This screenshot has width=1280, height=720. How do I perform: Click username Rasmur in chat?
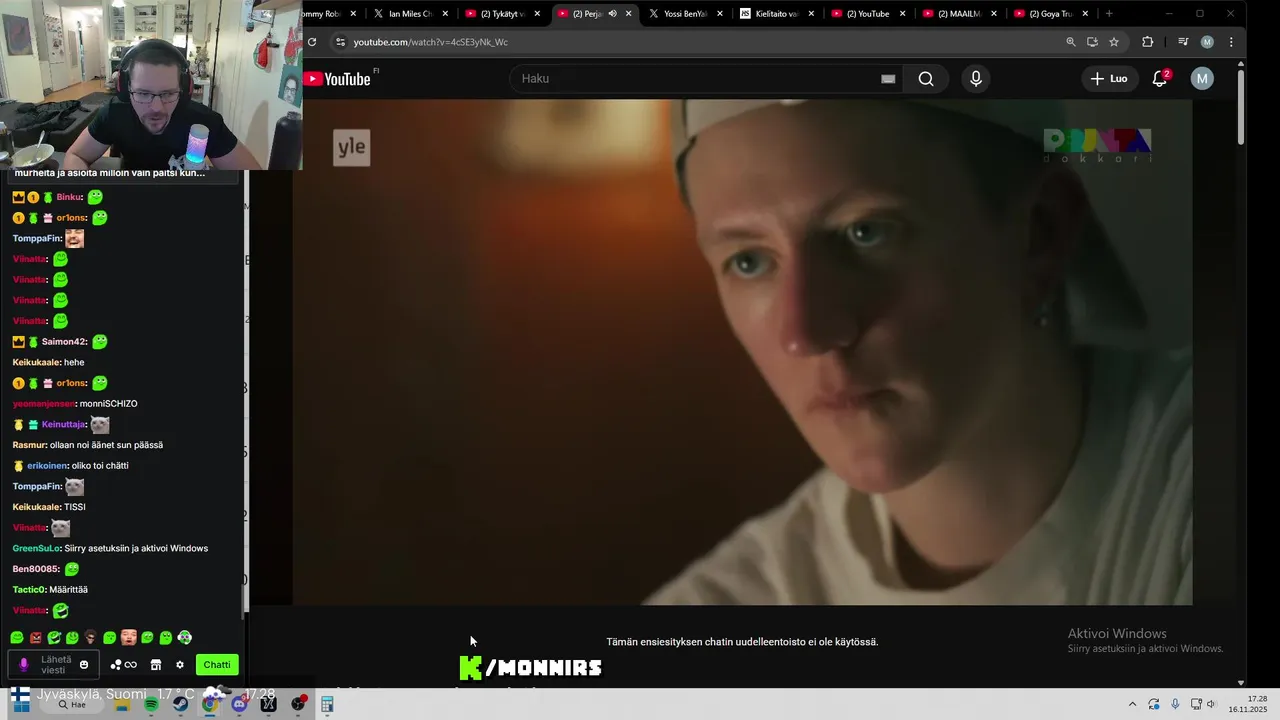pos(29,445)
